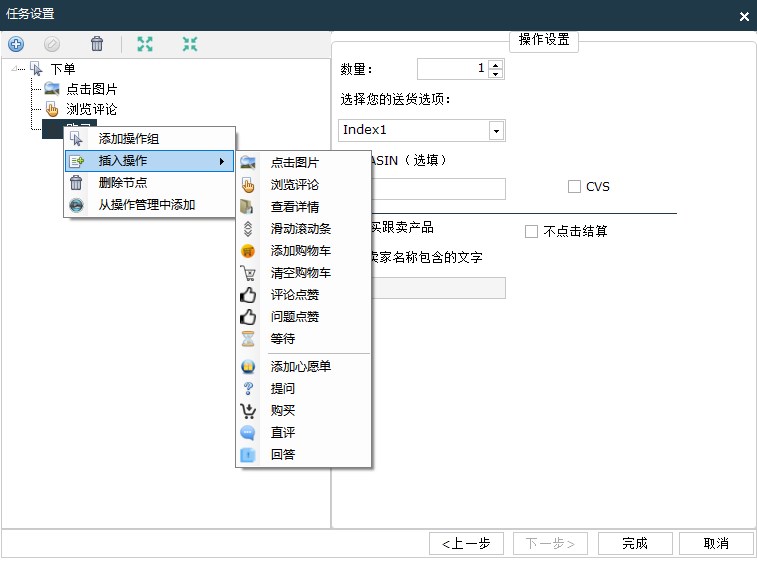The height and width of the screenshot is (564, 757).
Task: Click the 问题点赞 thumbs-up icon
Action: point(248,317)
